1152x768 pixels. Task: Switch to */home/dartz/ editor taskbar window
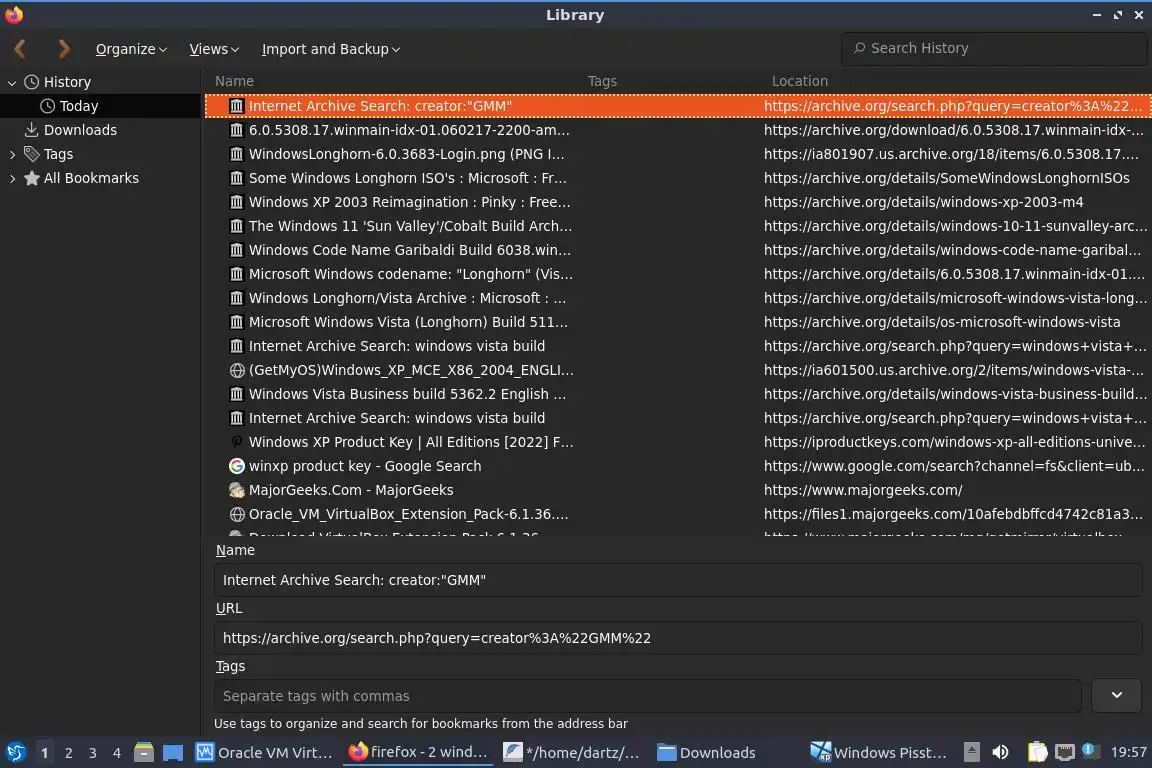coord(571,753)
